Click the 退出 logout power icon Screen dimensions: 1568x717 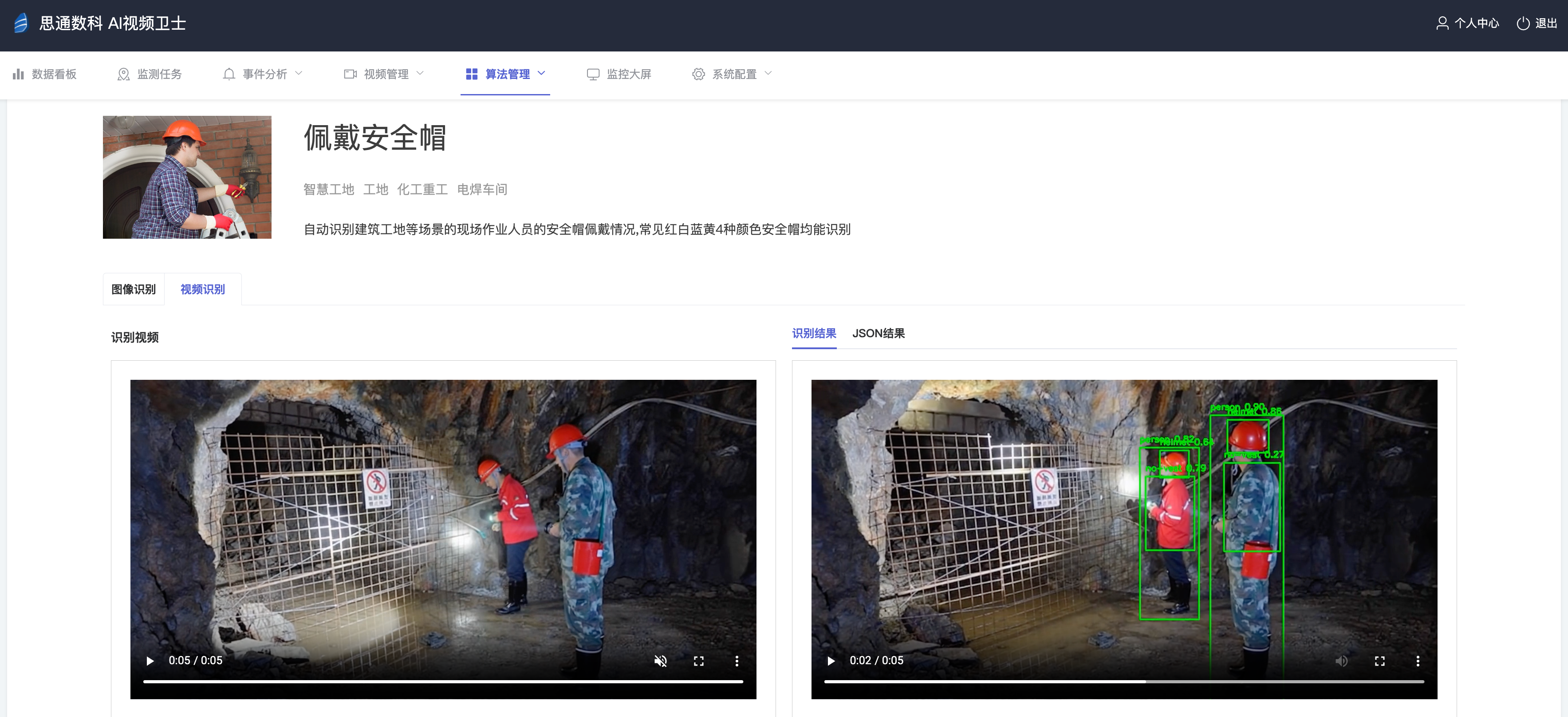point(1523,23)
